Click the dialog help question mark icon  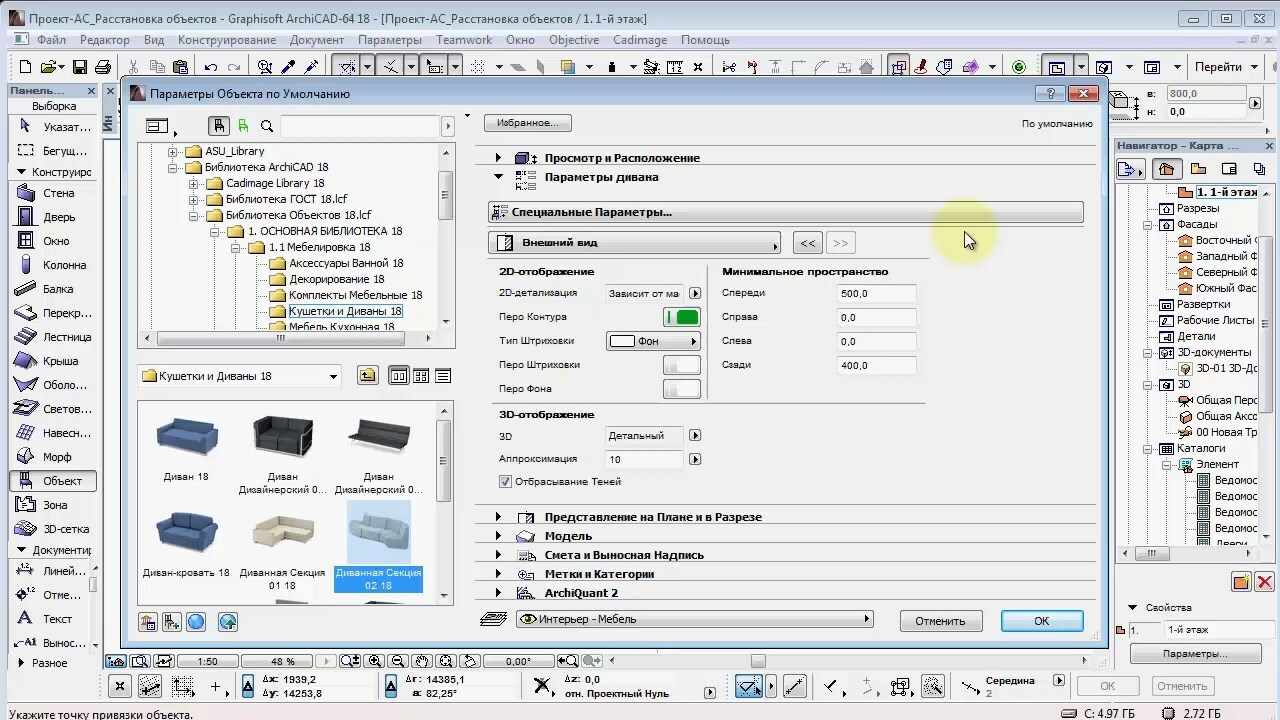1050,93
